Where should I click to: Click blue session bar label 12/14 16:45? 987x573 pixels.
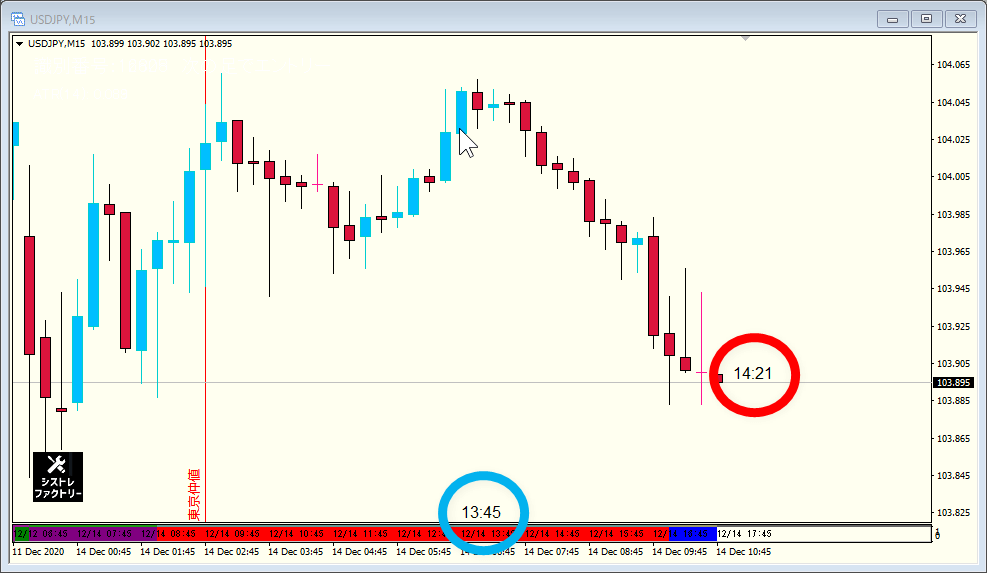(x=680, y=534)
